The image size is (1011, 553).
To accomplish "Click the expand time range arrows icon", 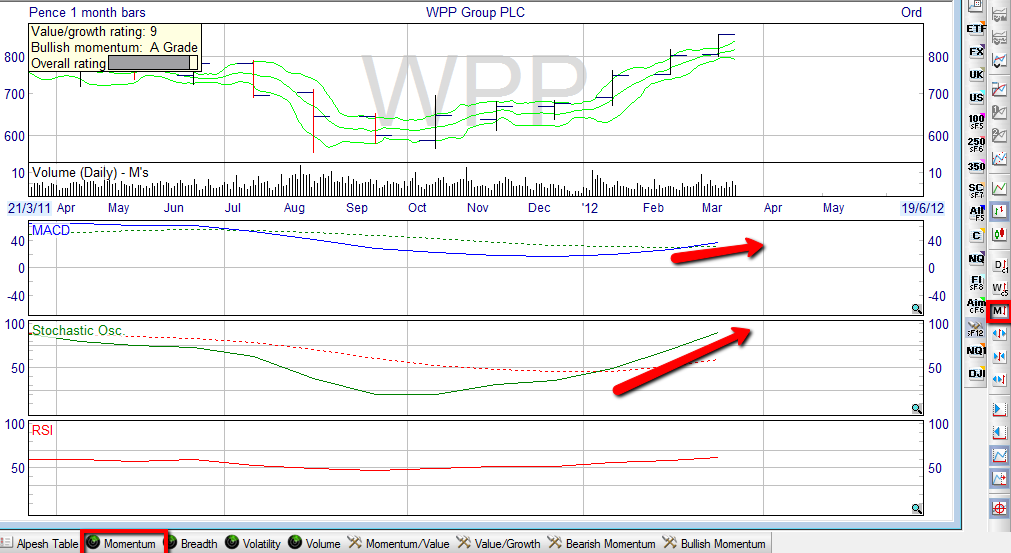I will [x=999, y=334].
